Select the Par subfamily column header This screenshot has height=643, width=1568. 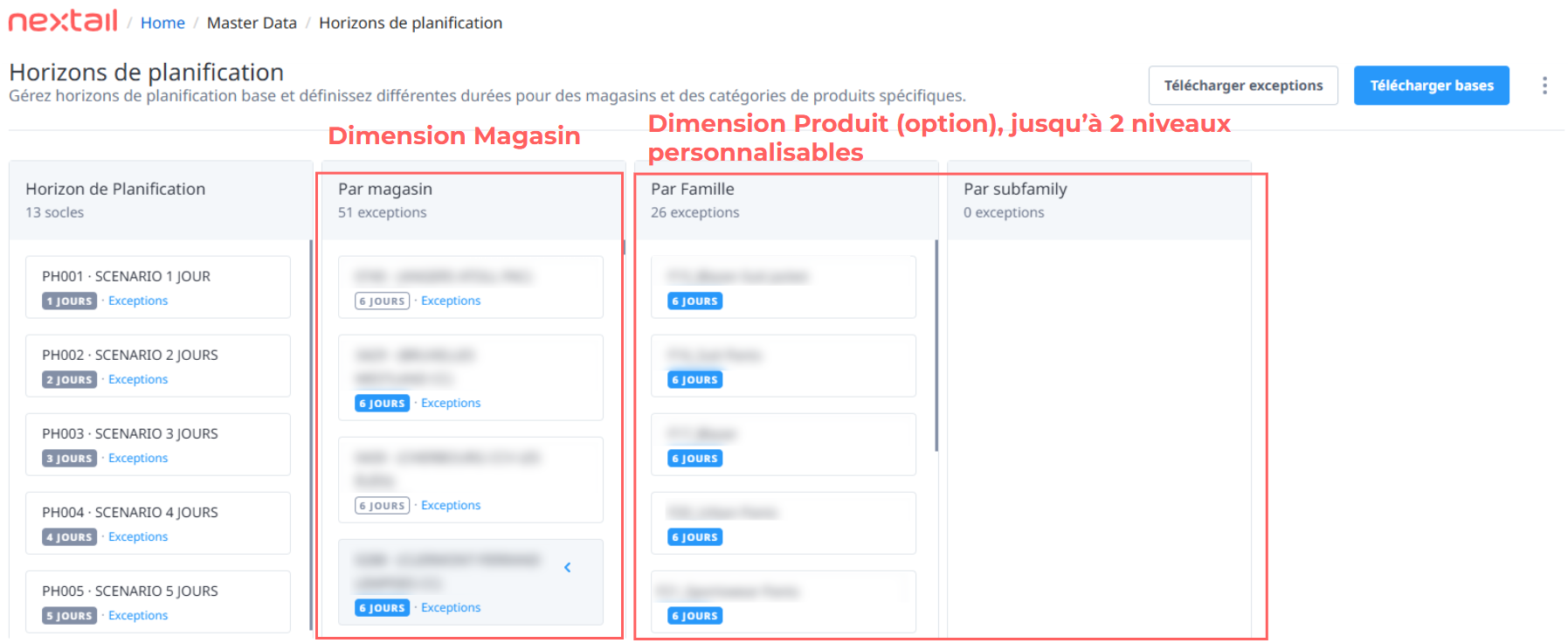pos(1099,200)
